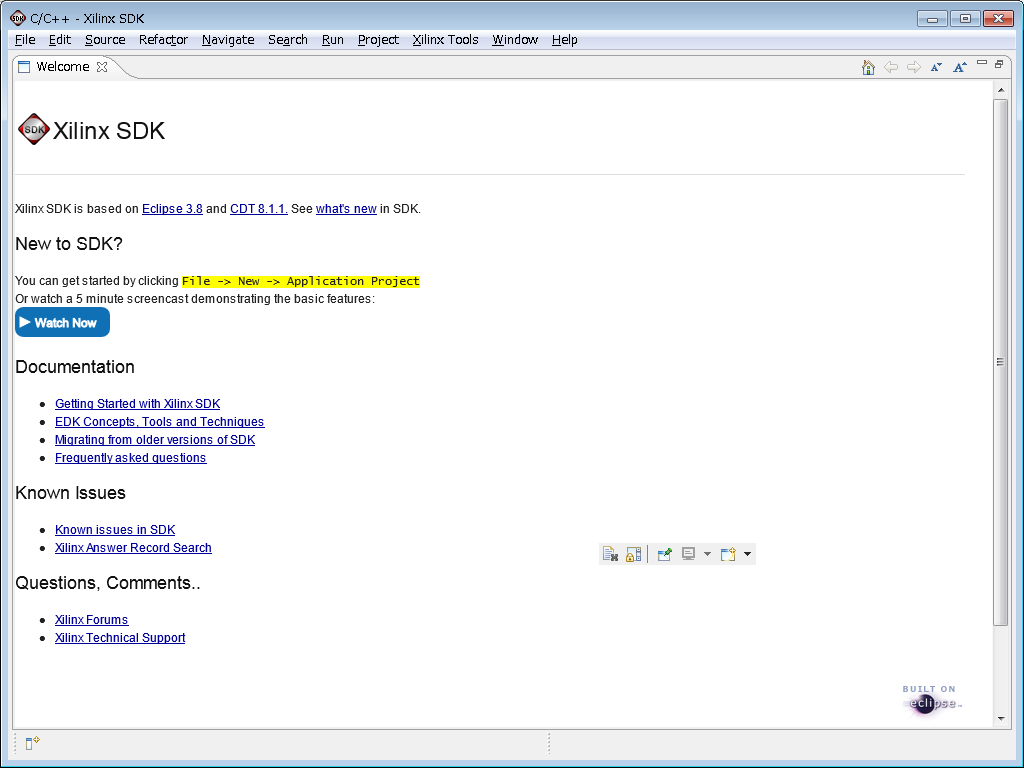Click the Pin Console icon
Image resolution: width=1024 pixels, height=768 pixels.
(x=664, y=554)
